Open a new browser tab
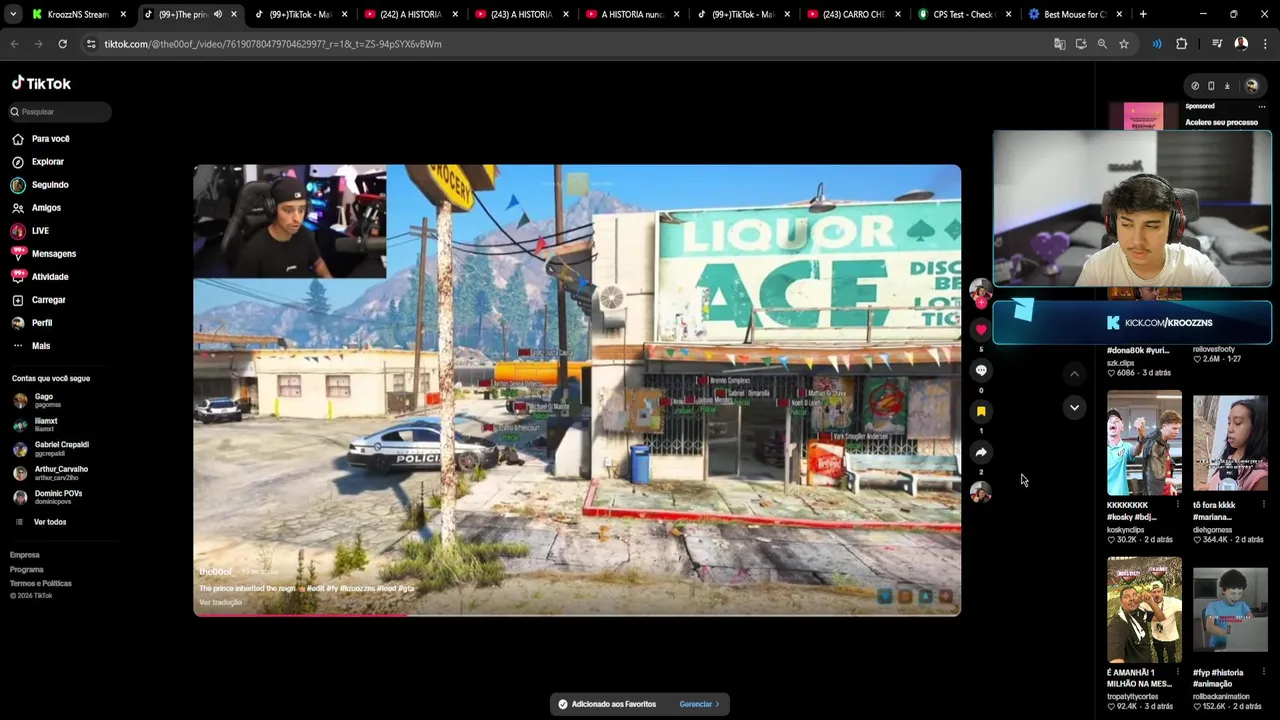The image size is (1280, 720). click(1143, 14)
